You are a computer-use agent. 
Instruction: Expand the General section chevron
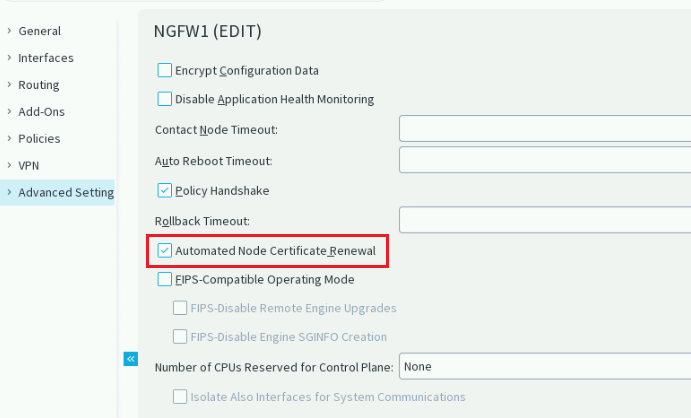10,31
